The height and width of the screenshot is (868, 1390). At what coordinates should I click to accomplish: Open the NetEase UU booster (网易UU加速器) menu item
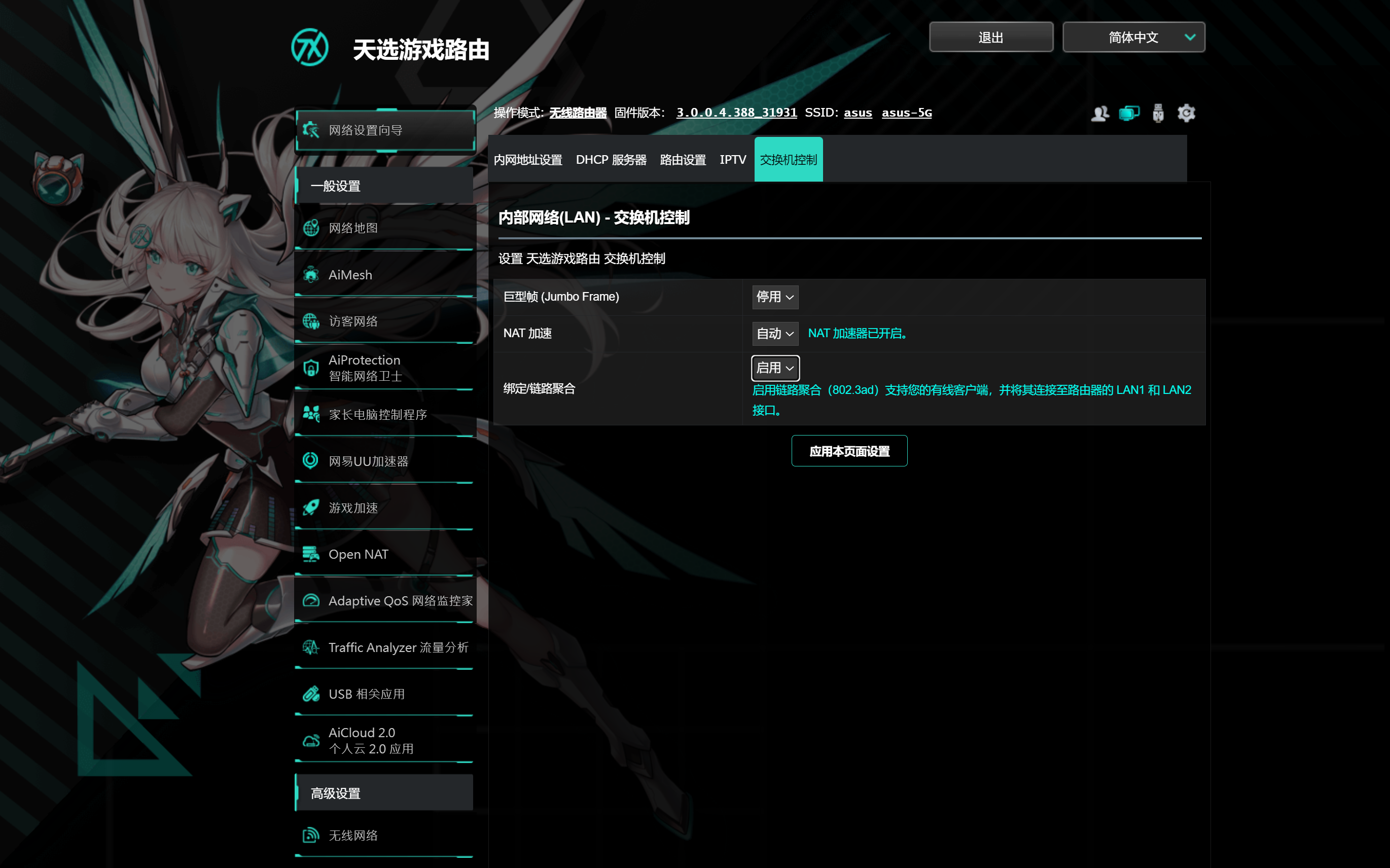coord(384,460)
